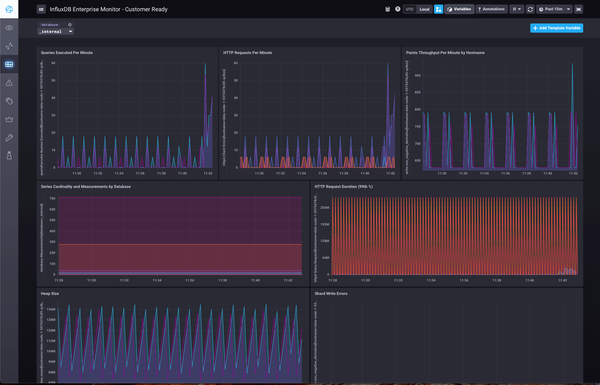Screen dimensions: 600x385
Task: Open the _internal database variable dropdown
Action: (x=55, y=31)
